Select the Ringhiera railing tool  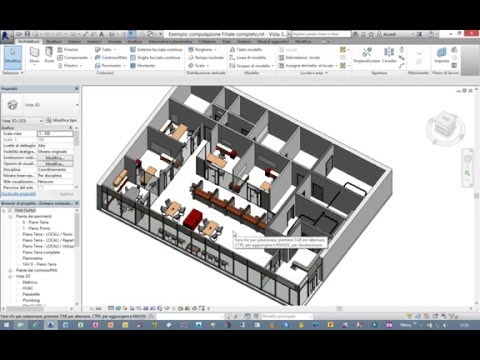coord(200,50)
